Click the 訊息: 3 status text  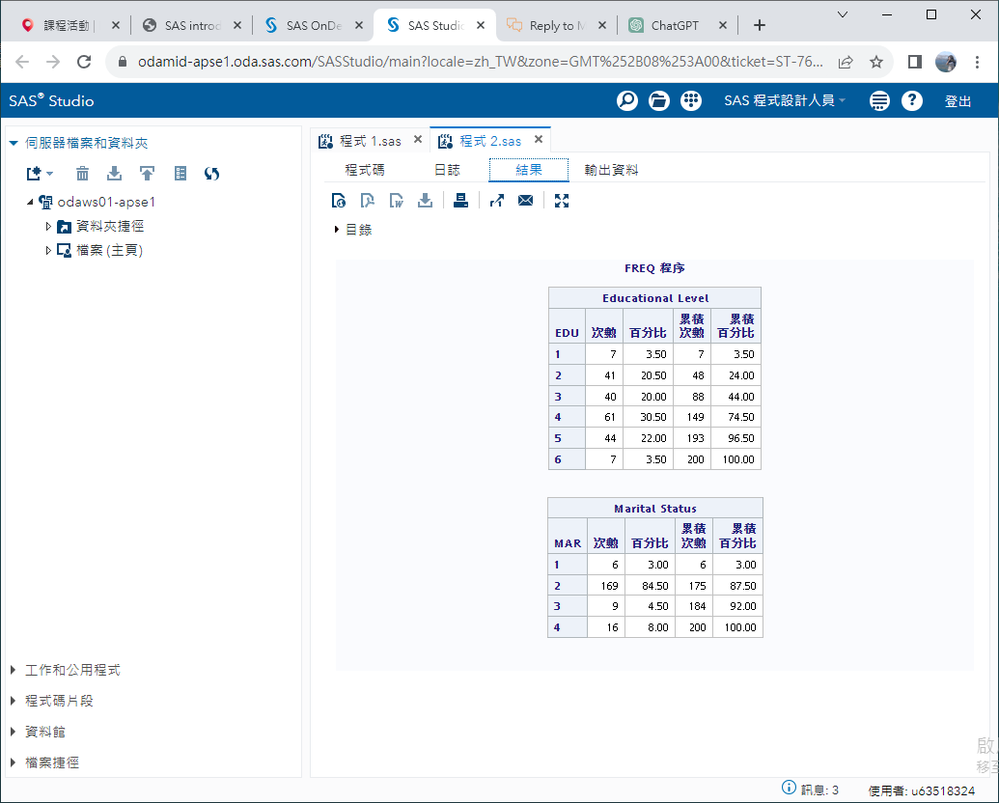(819, 790)
